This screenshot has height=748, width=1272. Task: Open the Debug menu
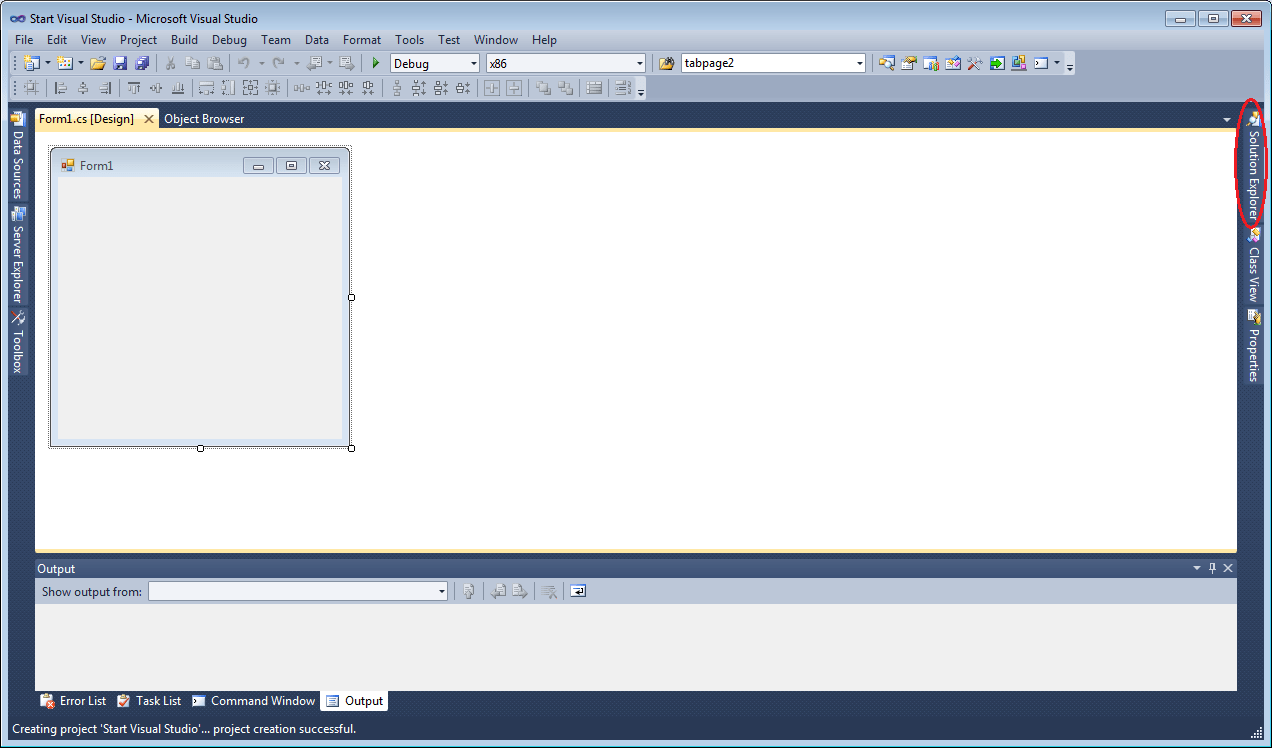point(229,40)
